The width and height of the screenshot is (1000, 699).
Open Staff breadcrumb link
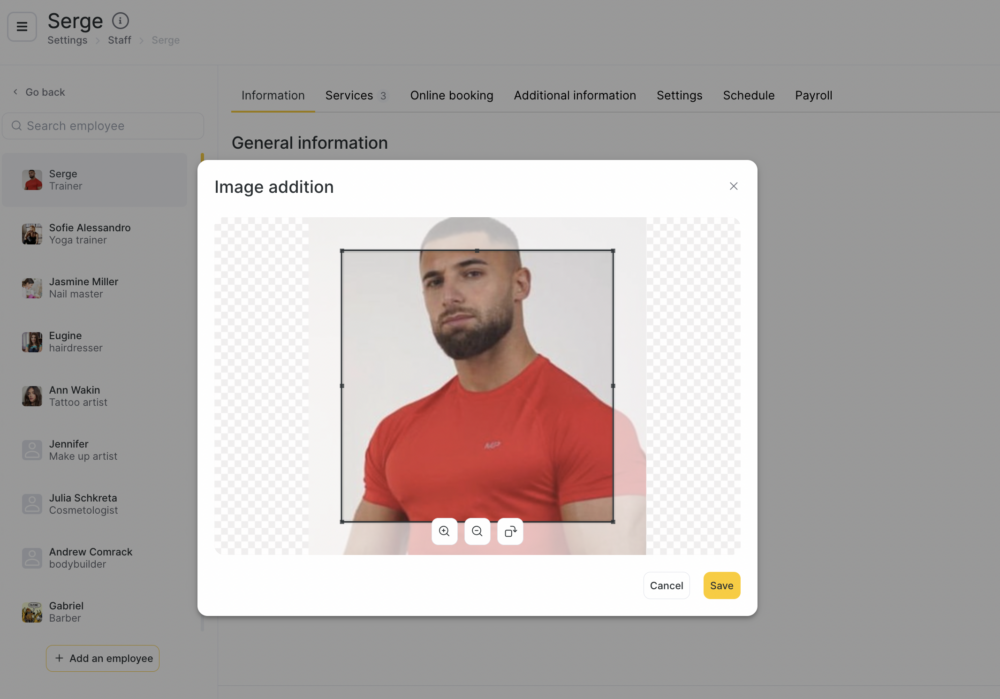pyautogui.click(x=119, y=40)
